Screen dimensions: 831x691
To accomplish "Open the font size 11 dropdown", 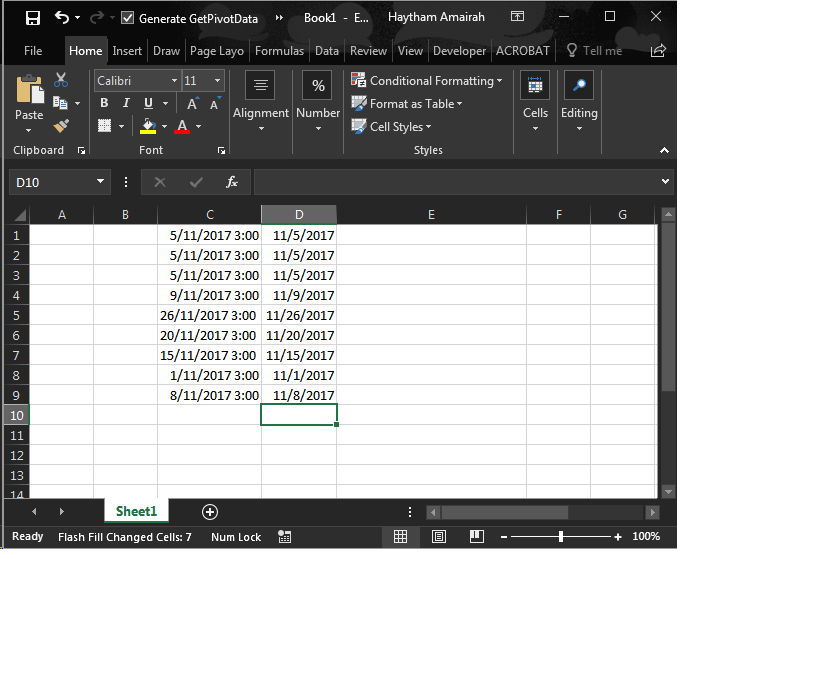I will click(217, 81).
